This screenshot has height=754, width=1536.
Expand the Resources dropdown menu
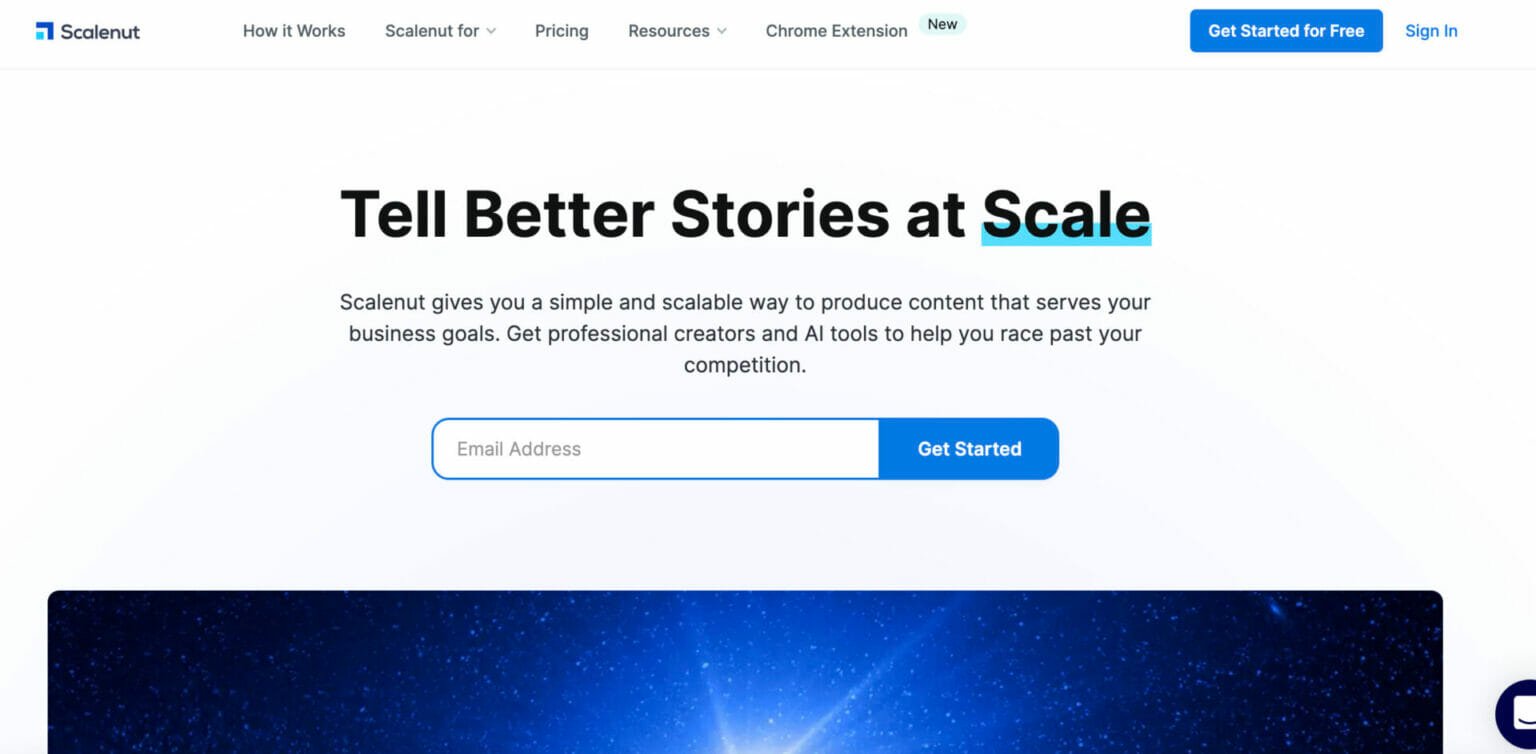coord(668,31)
